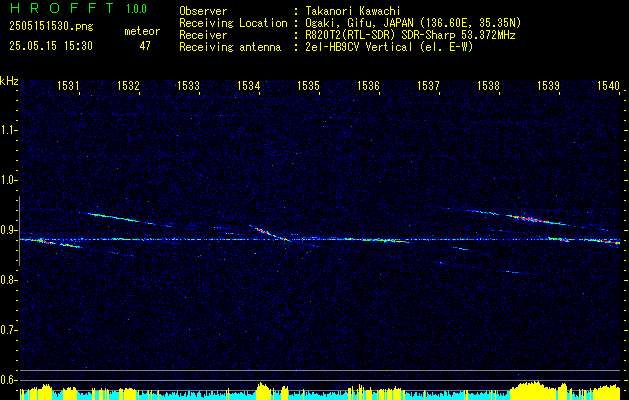
Task: Click the 1535 time axis marker
Action: click(x=308, y=85)
